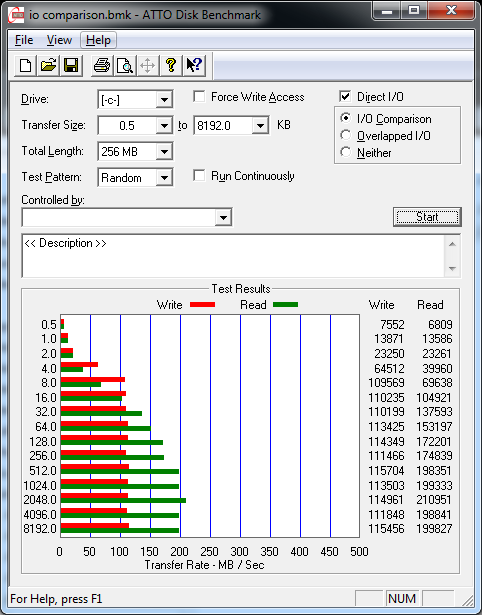This screenshot has width=482, height=615.
Task: Open a benchmark file via folder icon
Action: (48, 65)
